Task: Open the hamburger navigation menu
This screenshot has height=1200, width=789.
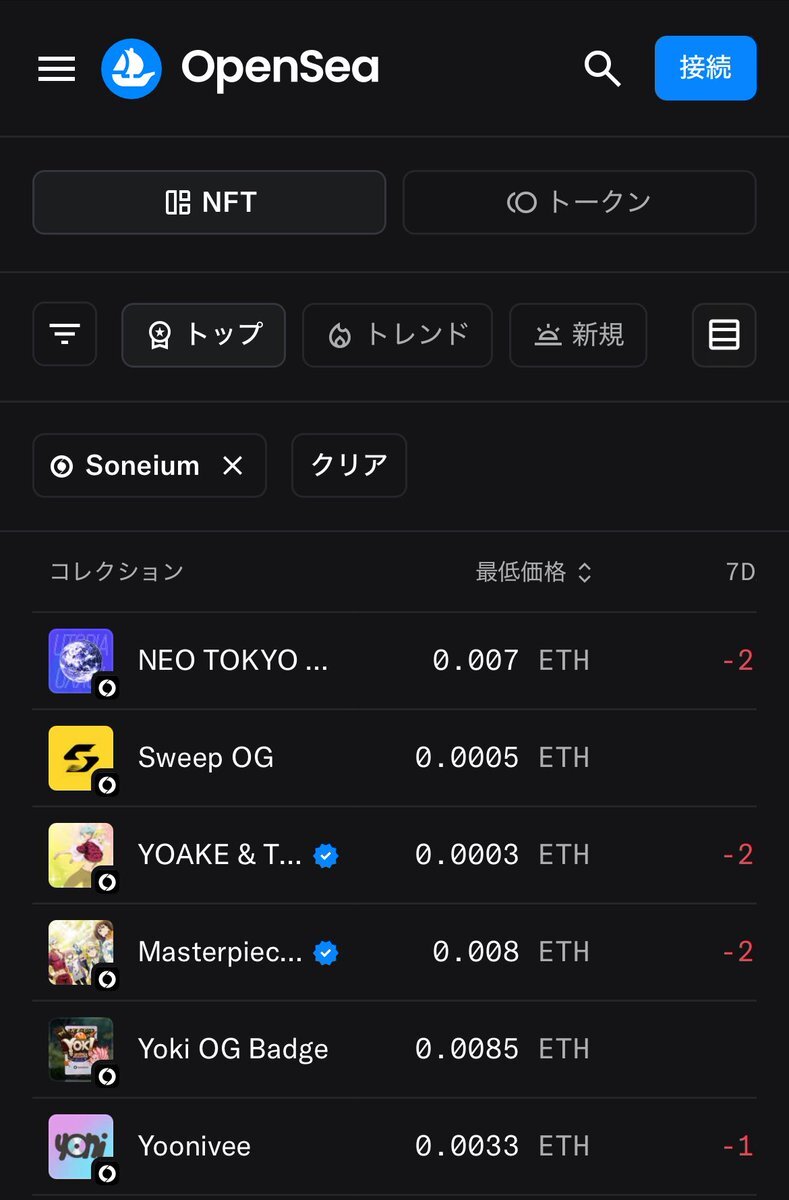Action: point(57,69)
